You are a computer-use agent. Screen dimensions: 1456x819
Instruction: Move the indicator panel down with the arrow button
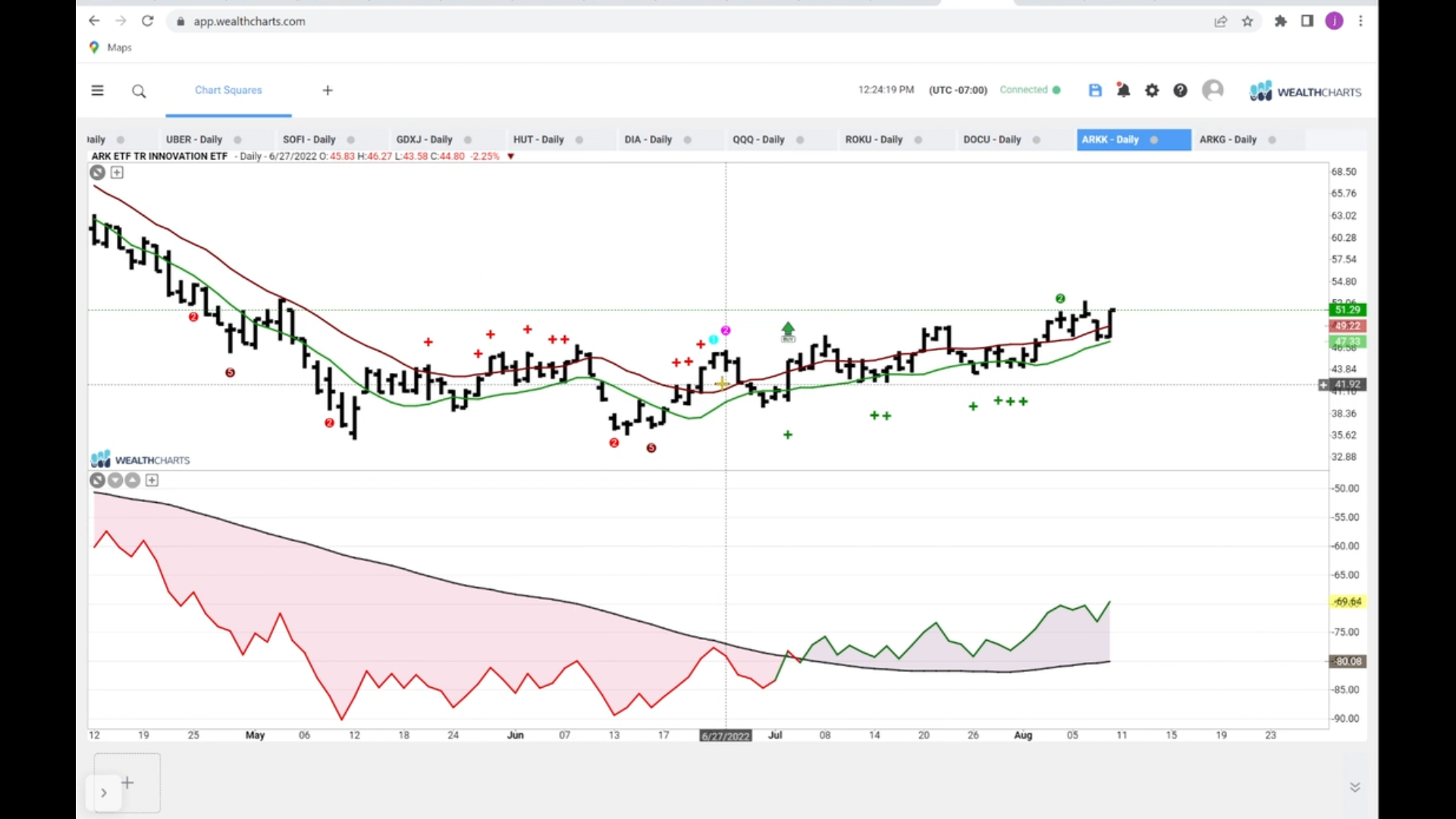pyautogui.click(x=115, y=480)
